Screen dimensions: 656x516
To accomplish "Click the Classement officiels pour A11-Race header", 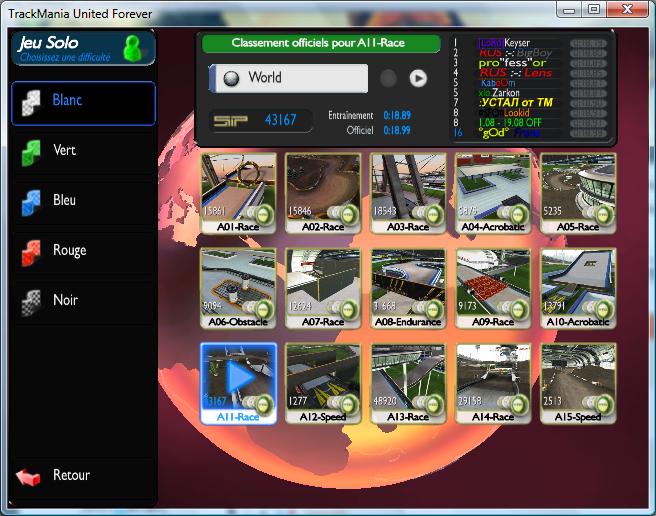I will point(320,44).
